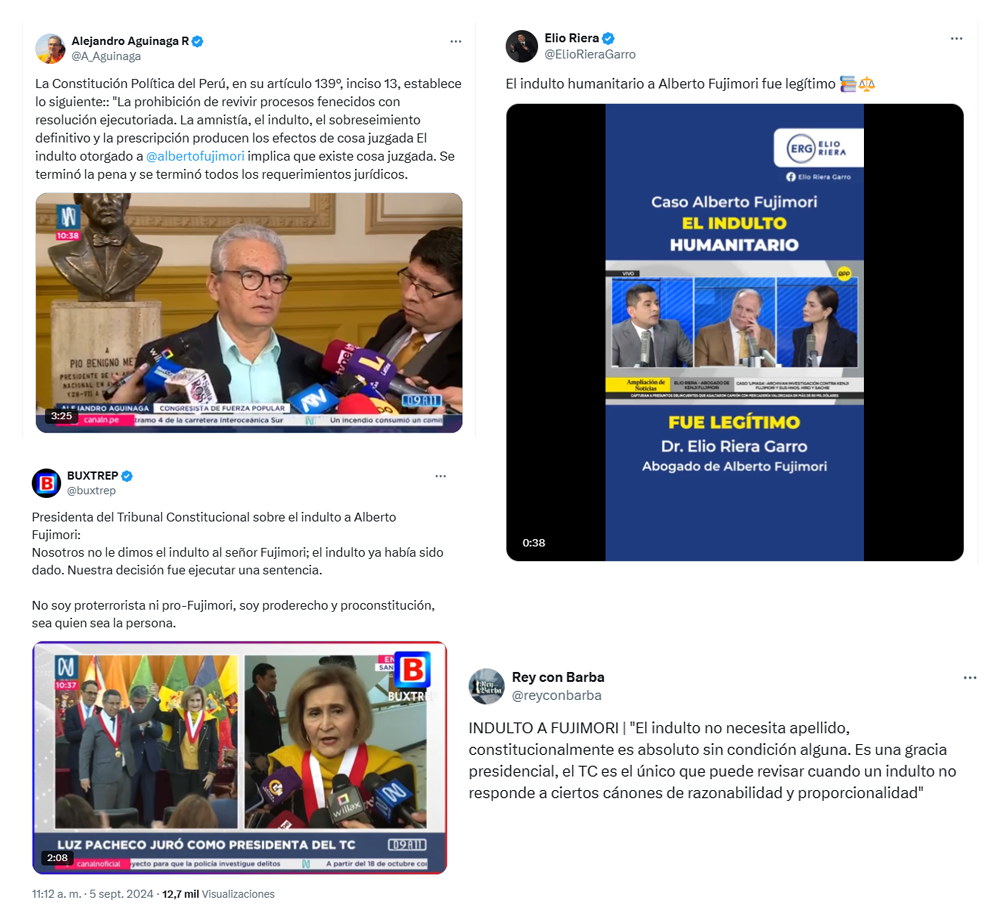
Task: Open more options on BUXTREP's tweet
Action: tap(441, 476)
